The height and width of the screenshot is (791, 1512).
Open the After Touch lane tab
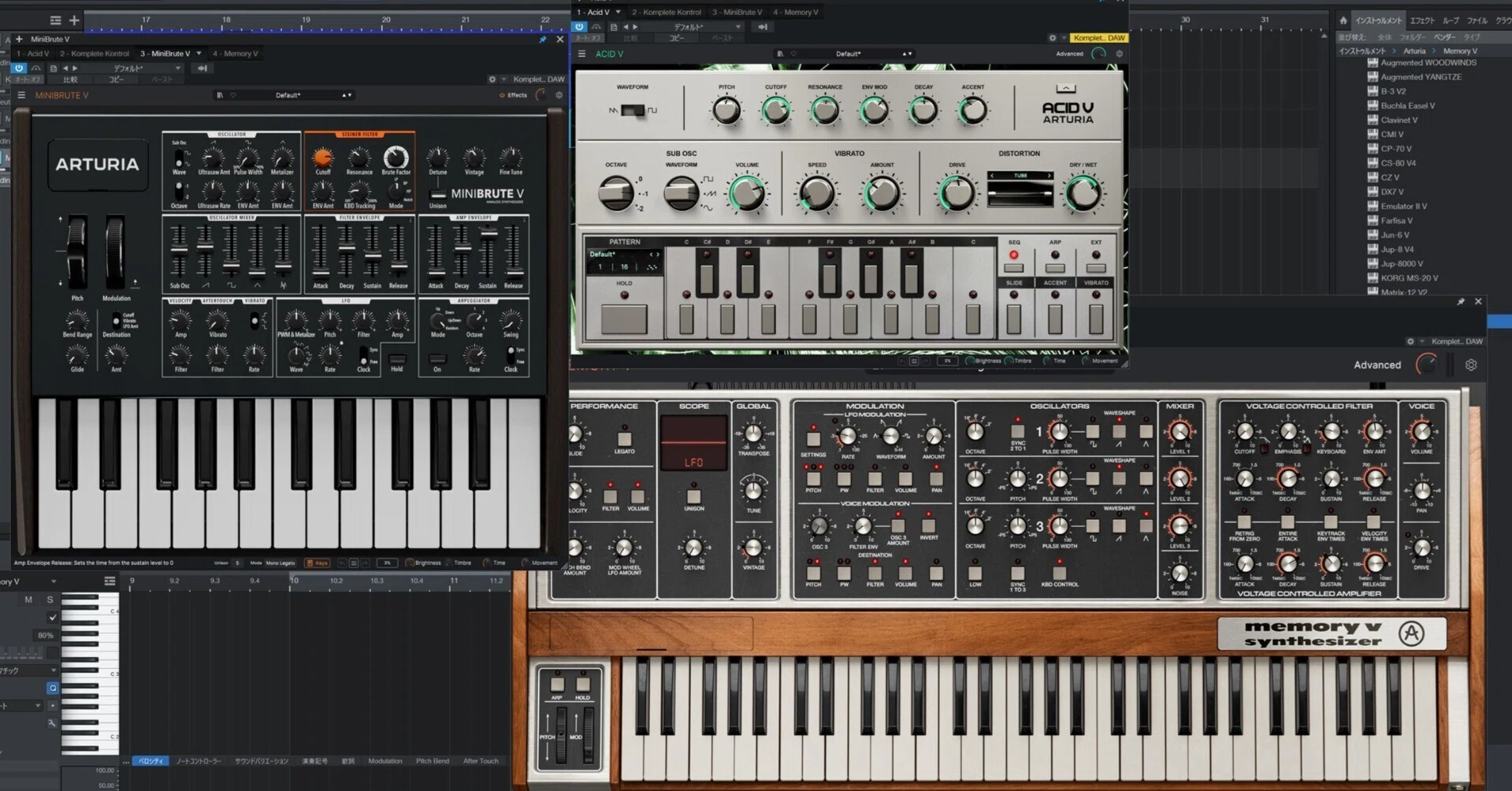click(481, 761)
